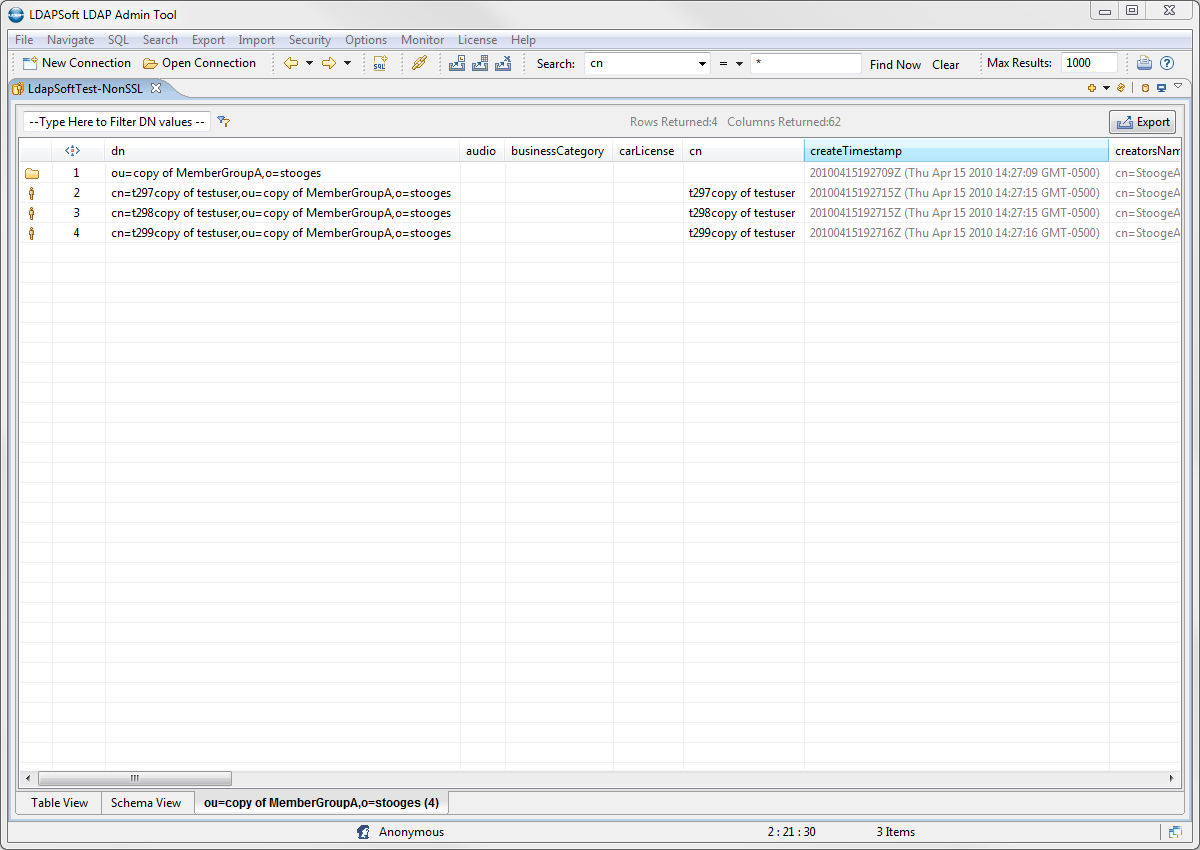Click the horizontal scrollbar thumb
This screenshot has width=1200, height=850.
tap(134, 778)
